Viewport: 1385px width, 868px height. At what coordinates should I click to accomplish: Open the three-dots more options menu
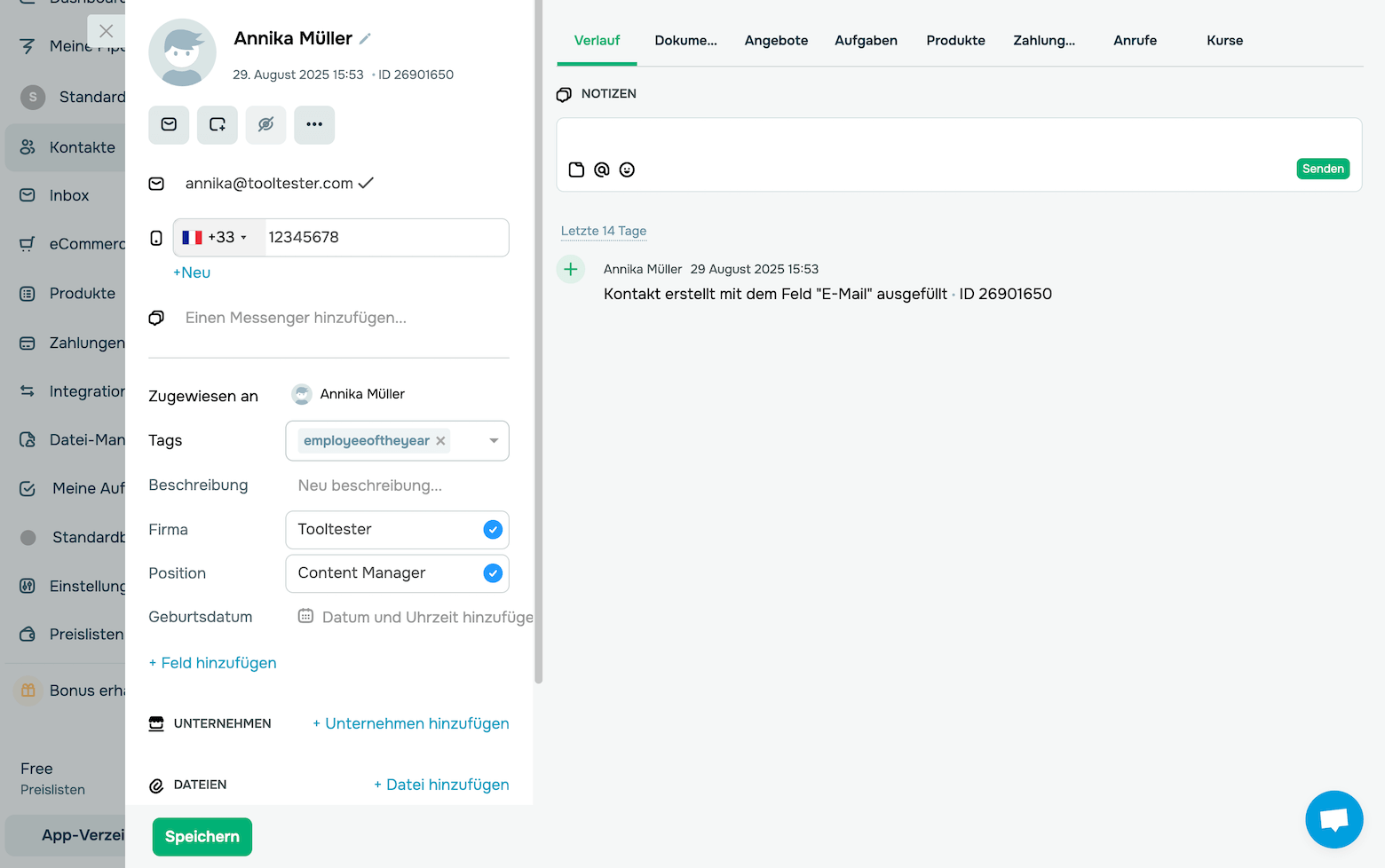314,125
